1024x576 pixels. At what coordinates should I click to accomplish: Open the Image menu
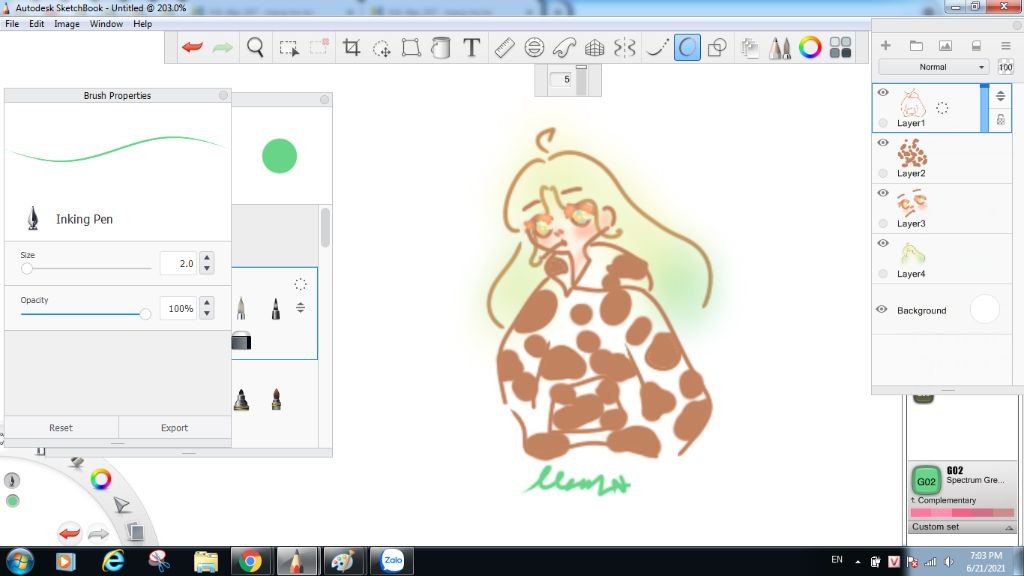pos(67,24)
